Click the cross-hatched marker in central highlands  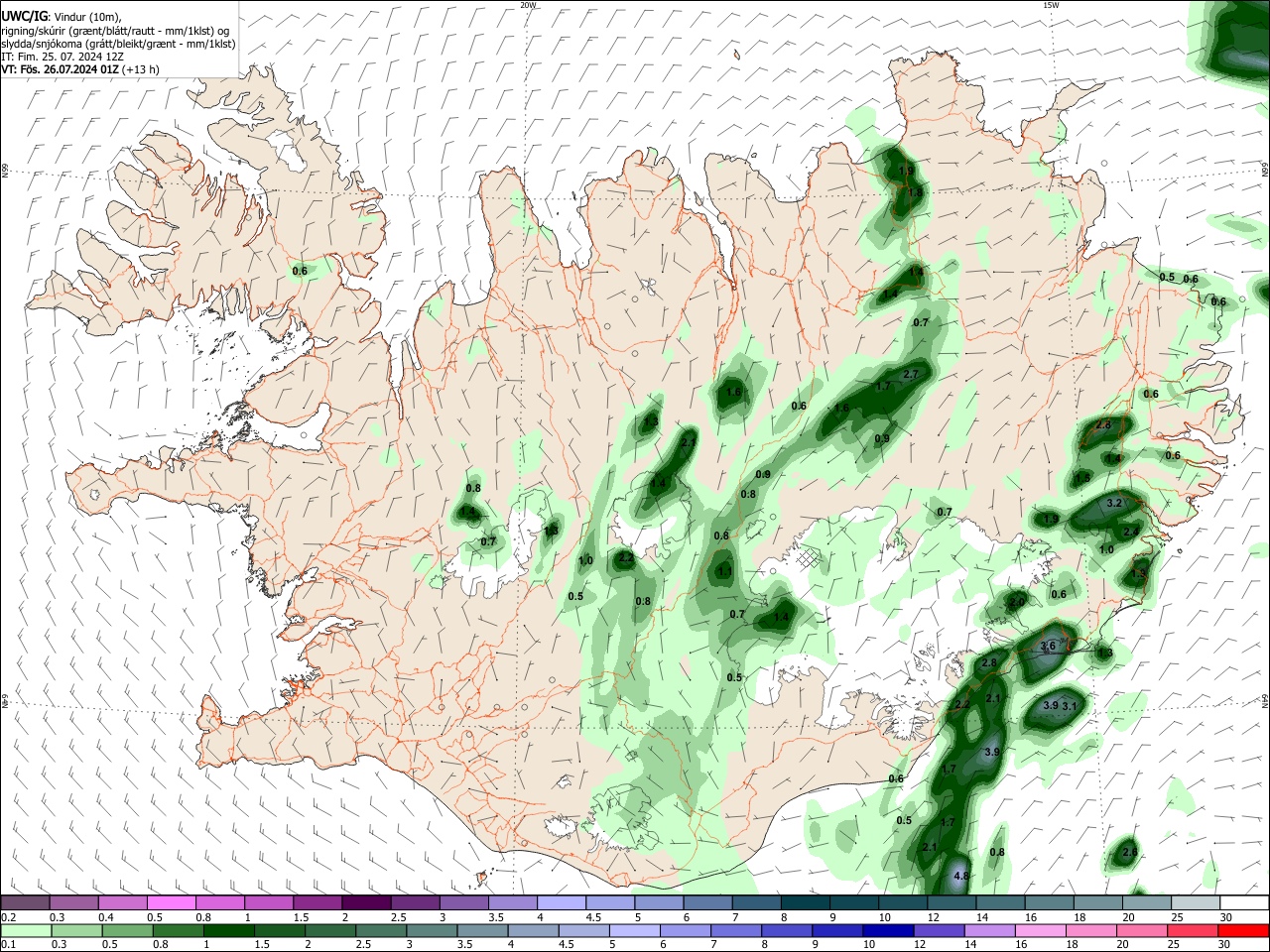(809, 558)
